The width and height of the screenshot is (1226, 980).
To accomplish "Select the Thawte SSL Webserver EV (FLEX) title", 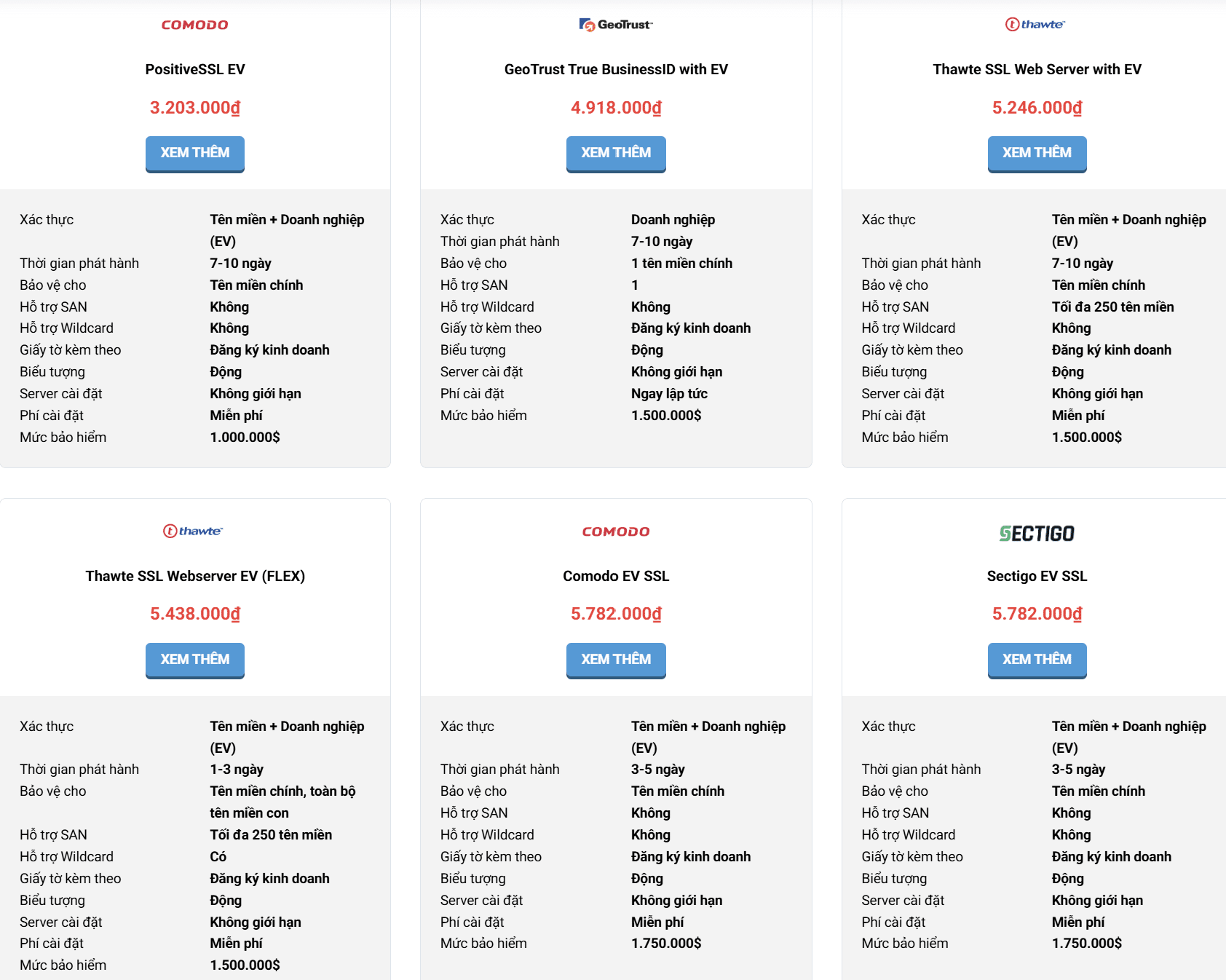I will [195, 576].
